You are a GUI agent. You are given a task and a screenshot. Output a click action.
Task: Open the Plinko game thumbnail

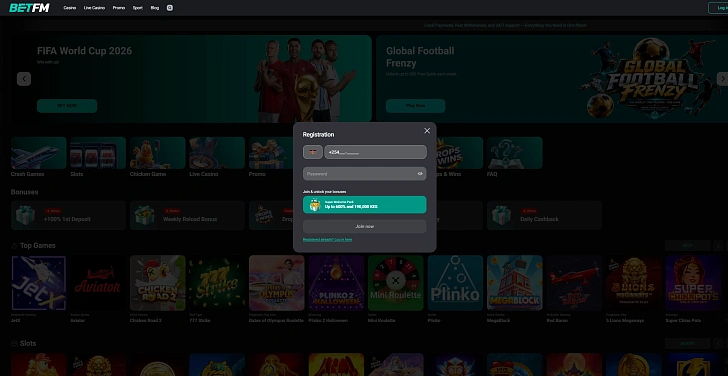[x=455, y=283]
